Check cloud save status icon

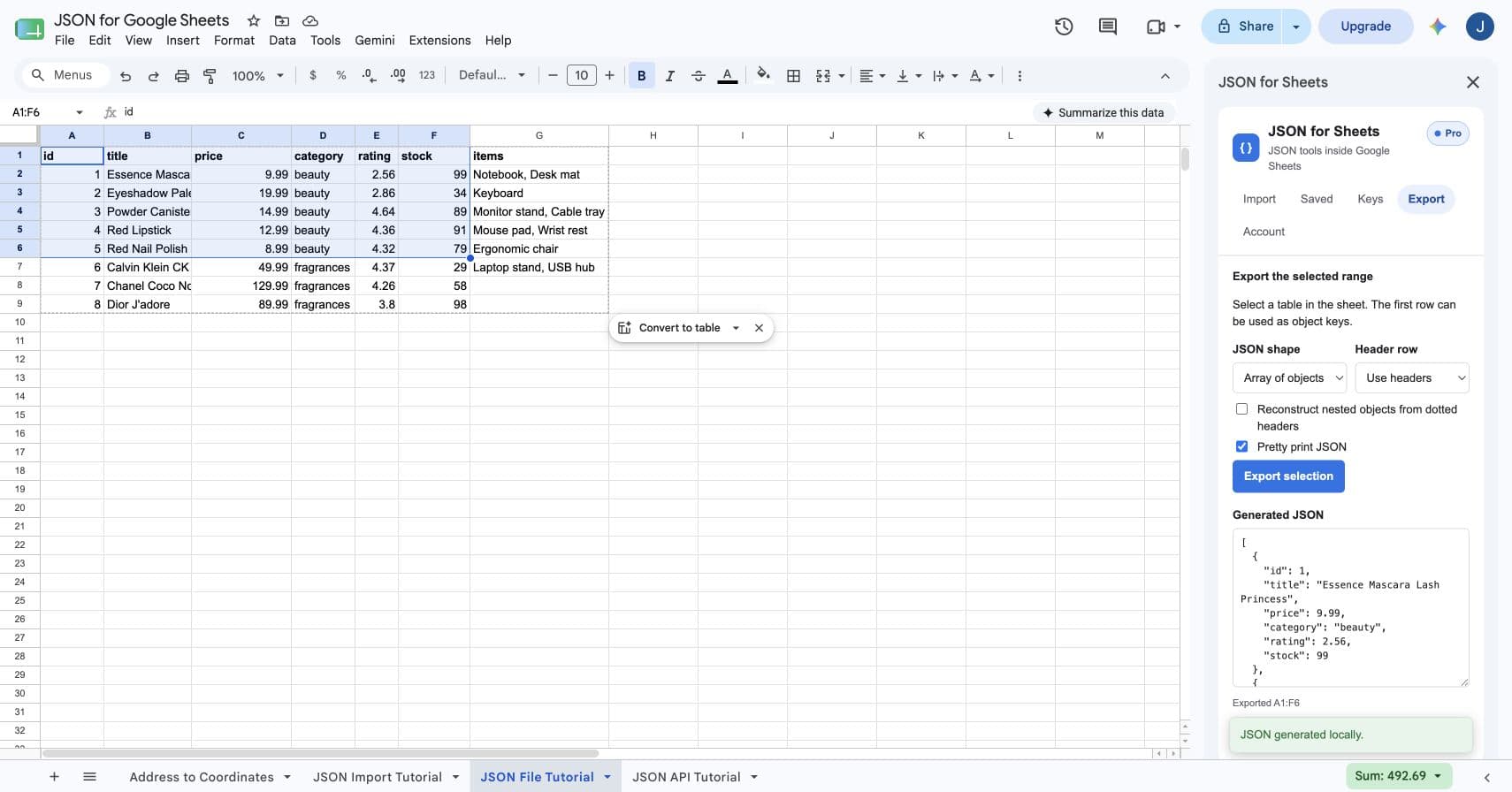[310, 20]
